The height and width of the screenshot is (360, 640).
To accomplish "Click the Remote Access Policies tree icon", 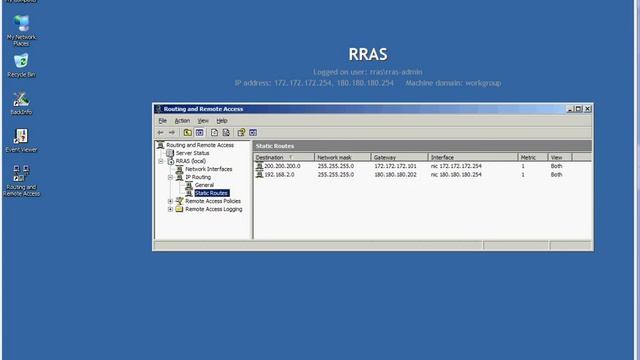I will (x=180, y=201).
